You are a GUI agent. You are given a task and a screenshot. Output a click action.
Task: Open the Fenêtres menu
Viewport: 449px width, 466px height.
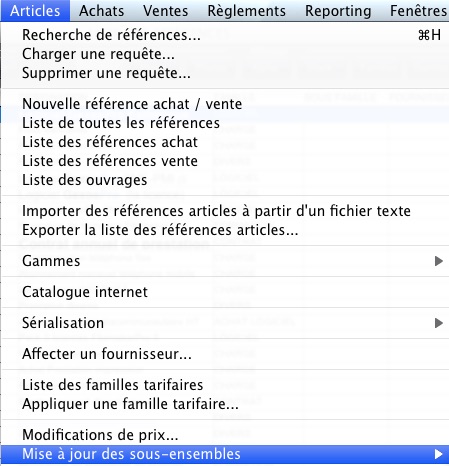pyautogui.click(x=418, y=11)
